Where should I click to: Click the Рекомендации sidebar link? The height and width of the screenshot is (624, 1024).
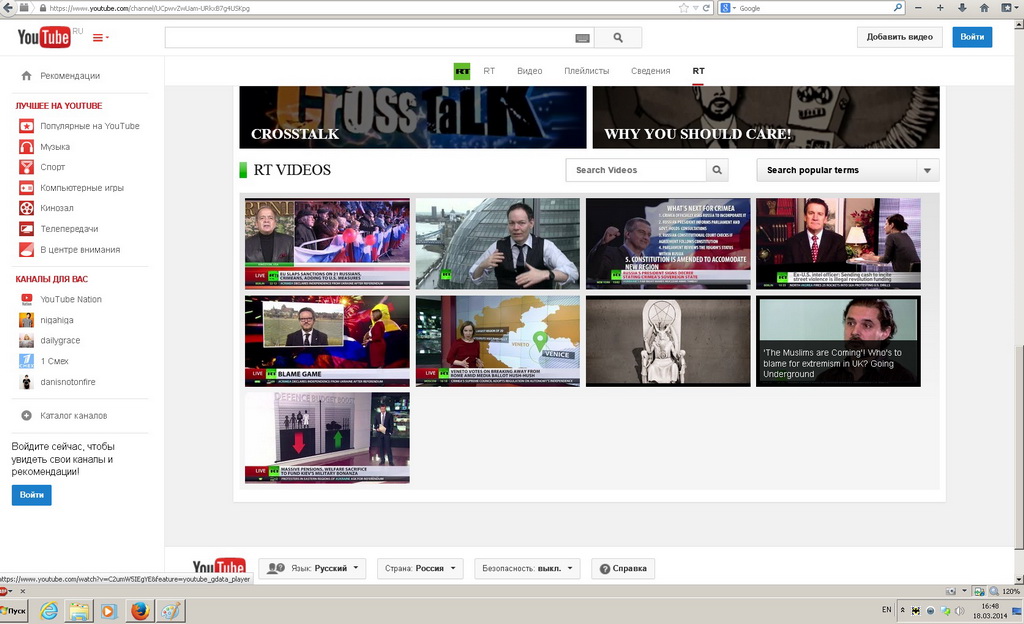(70, 76)
